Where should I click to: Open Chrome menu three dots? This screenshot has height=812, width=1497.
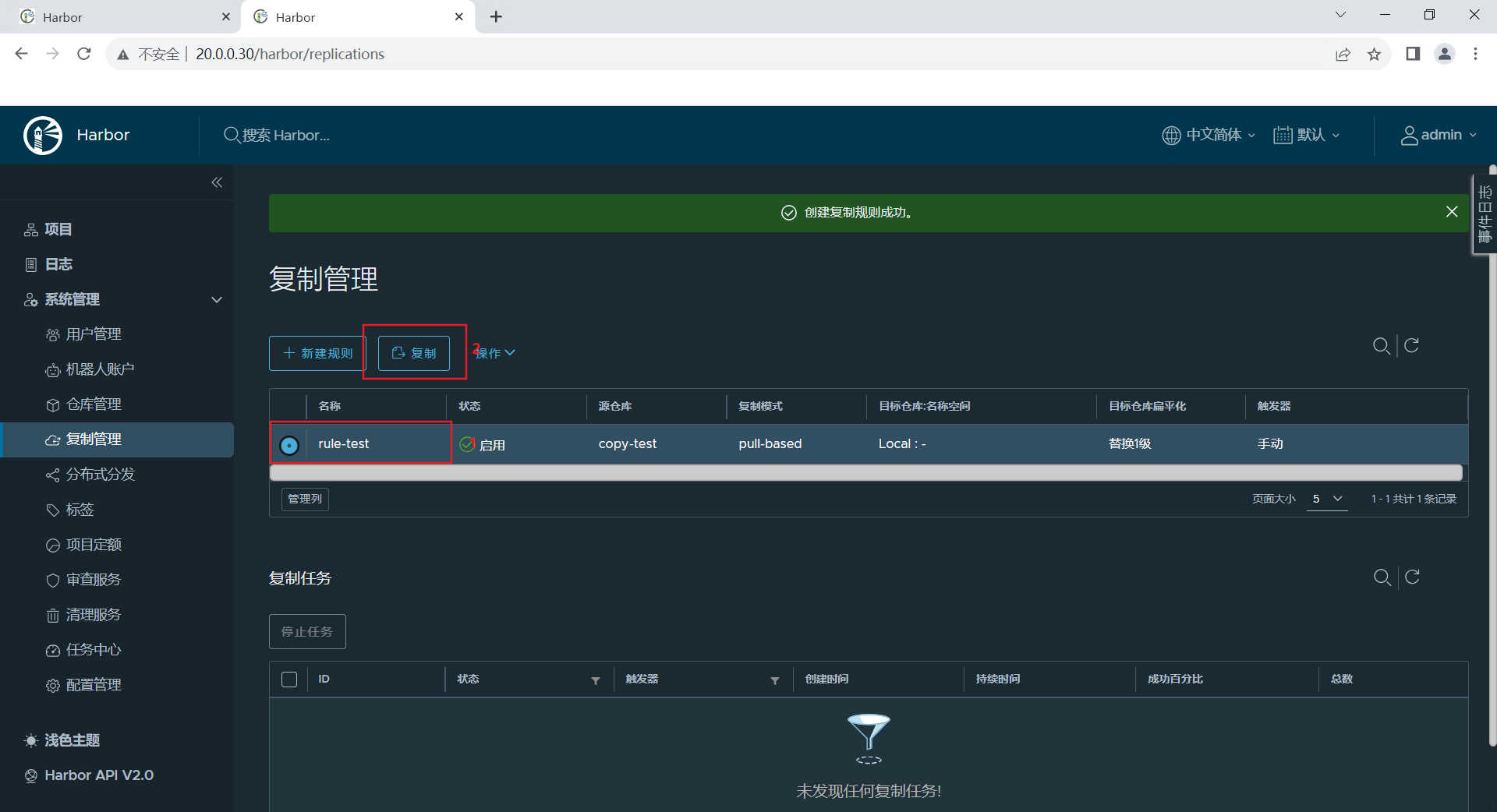pos(1475,54)
